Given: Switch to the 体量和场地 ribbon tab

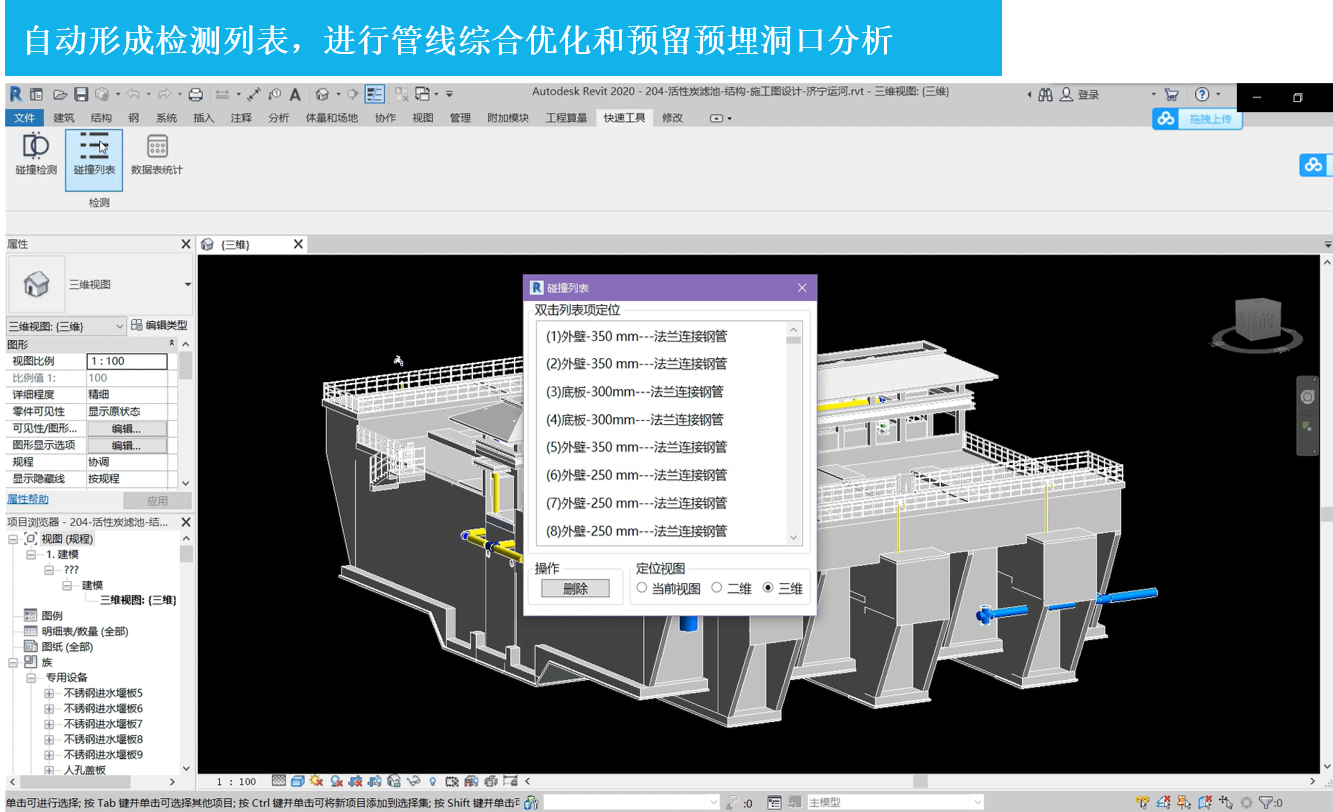Looking at the screenshot, I should 331,118.
